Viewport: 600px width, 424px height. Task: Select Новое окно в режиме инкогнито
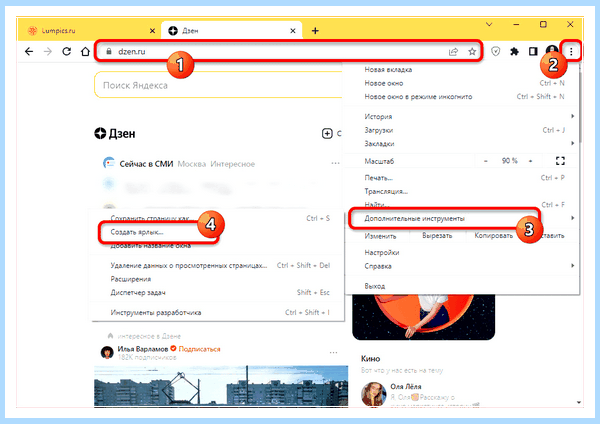tap(461, 96)
